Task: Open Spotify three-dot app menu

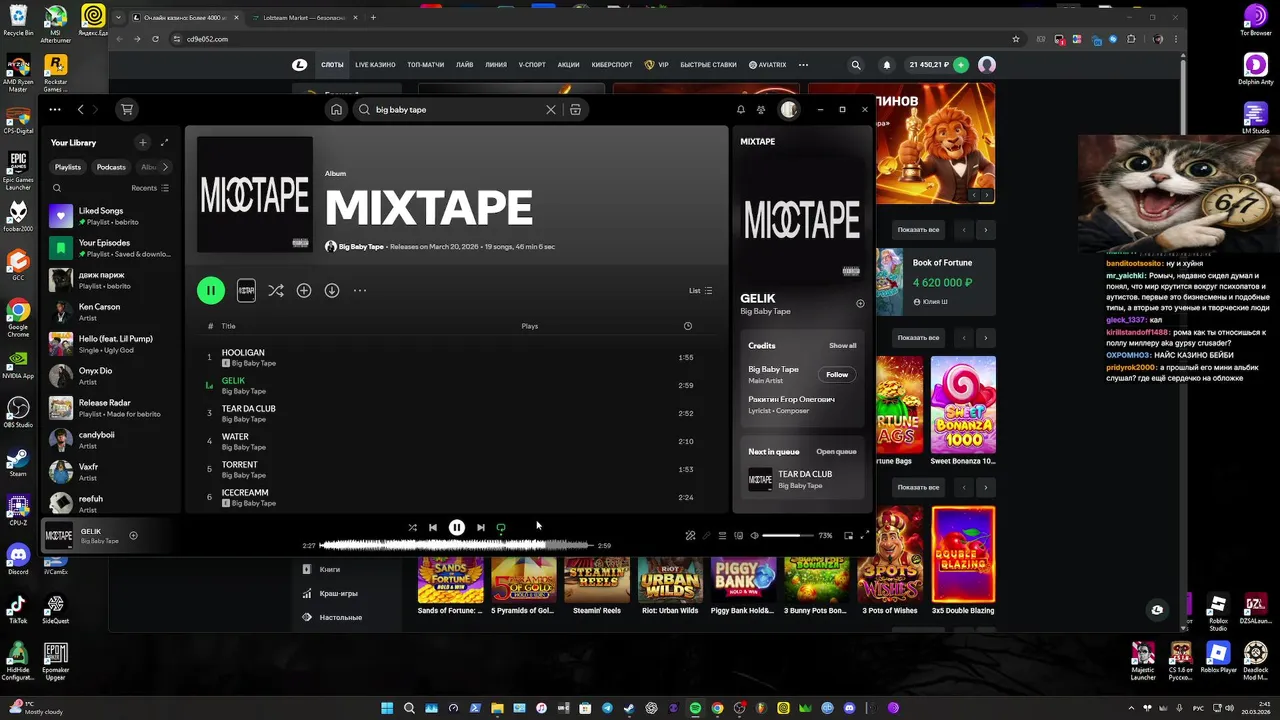Action: point(54,109)
